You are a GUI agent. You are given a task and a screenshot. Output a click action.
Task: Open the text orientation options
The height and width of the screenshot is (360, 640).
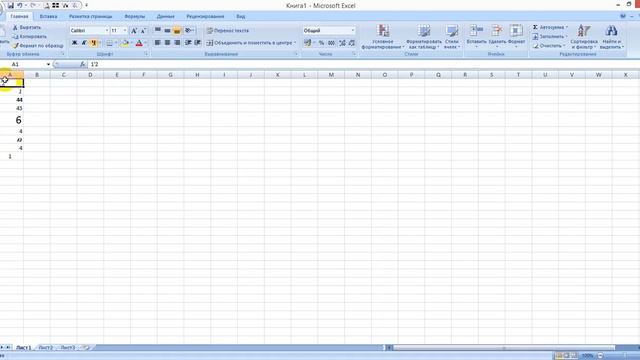point(189,30)
